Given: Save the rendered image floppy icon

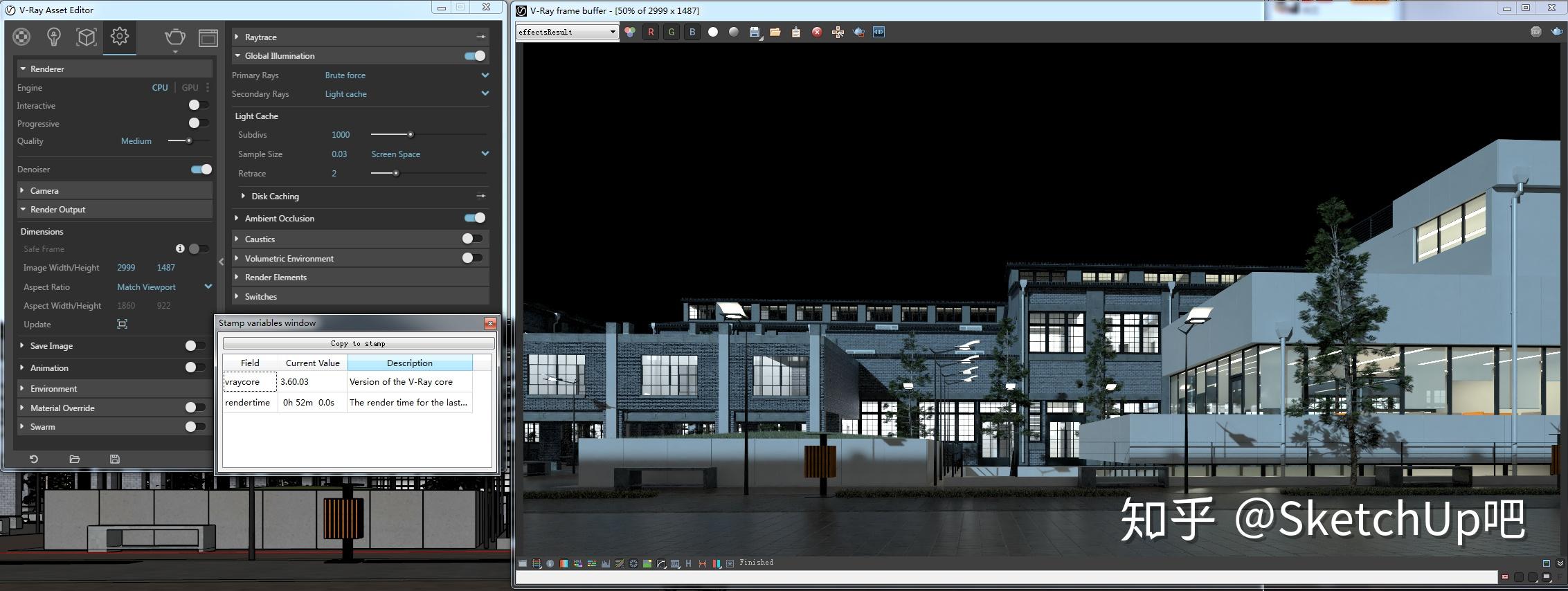Looking at the screenshot, I should 755,32.
